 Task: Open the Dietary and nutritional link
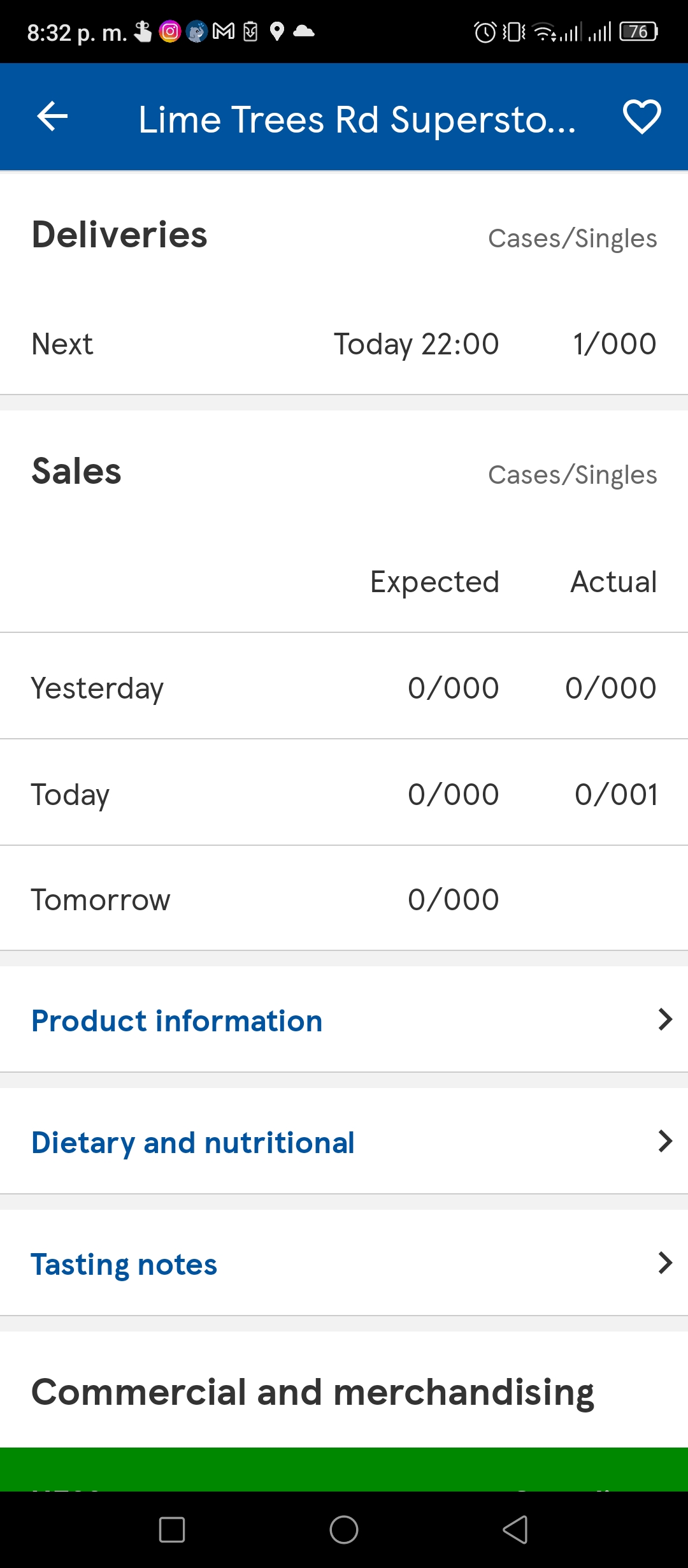pos(193,1142)
